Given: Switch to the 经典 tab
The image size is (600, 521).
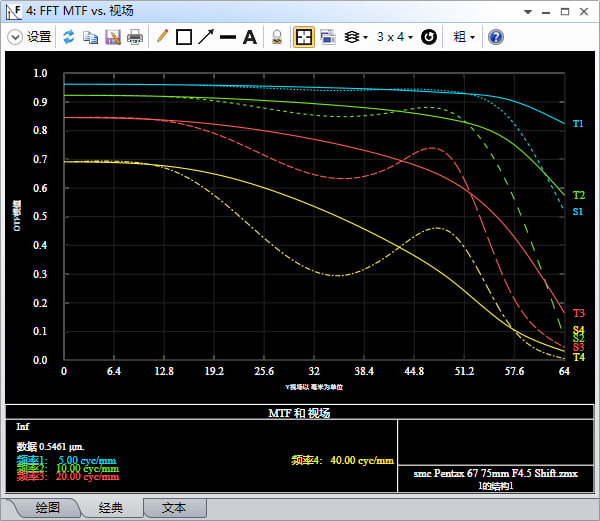Looking at the screenshot, I should [x=110, y=508].
